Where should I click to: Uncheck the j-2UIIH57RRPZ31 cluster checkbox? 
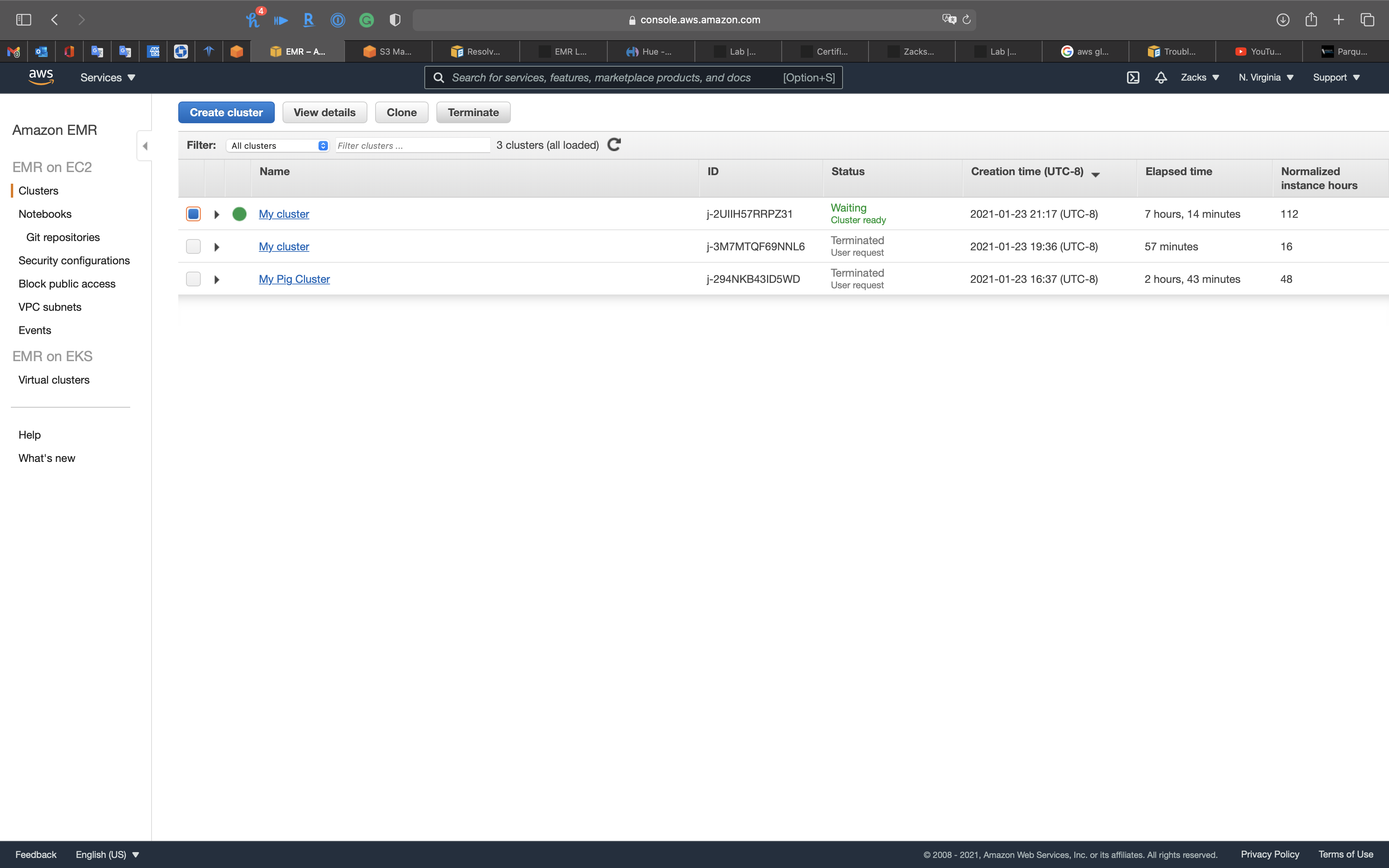tap(193, 214)
